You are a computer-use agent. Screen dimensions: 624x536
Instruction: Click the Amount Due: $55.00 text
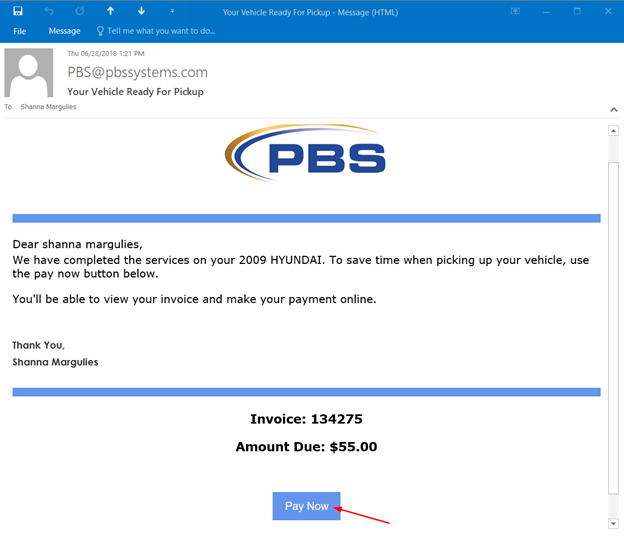click(306, 447)
